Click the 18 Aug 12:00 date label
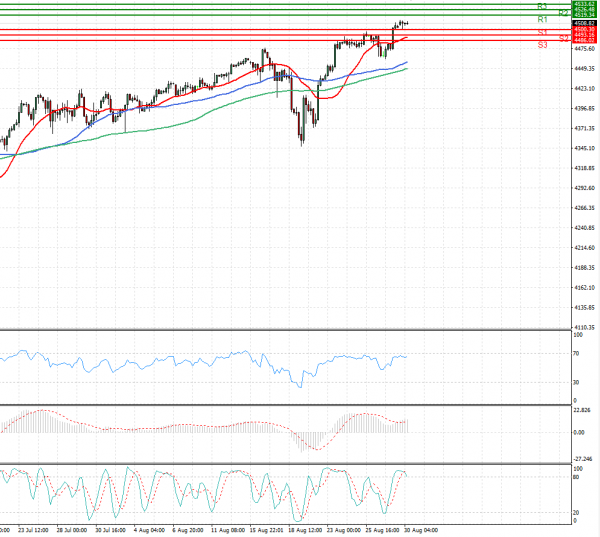 [x=305, y=530]
